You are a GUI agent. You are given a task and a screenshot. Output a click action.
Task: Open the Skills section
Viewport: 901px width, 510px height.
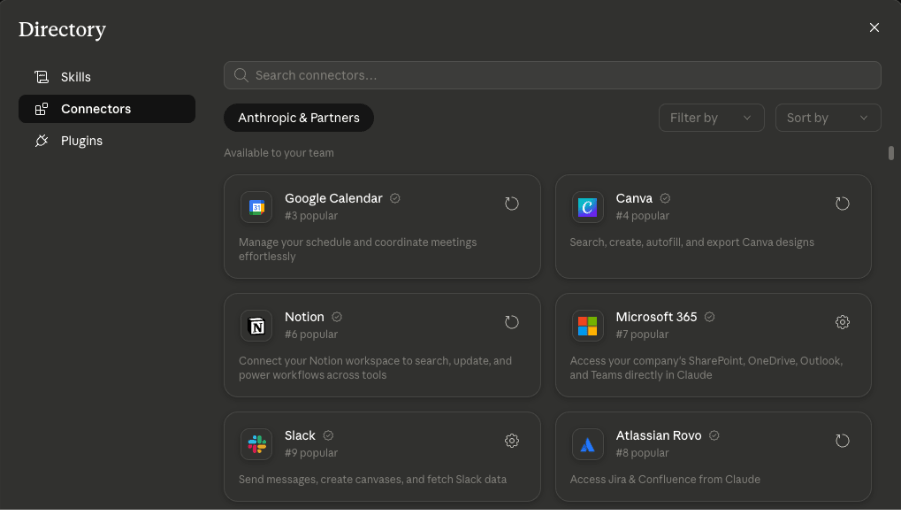[x=107, y=77]
